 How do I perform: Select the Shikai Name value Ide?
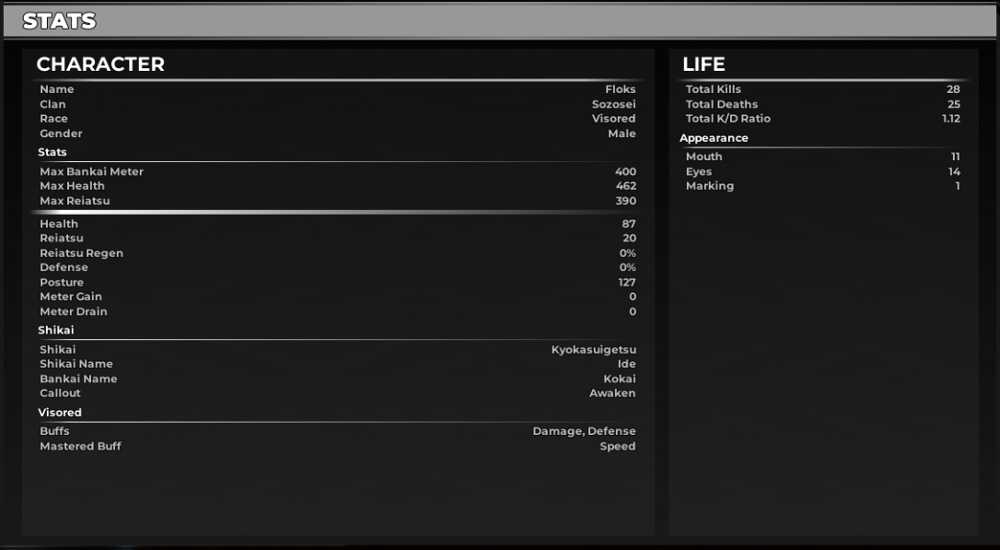(x=626, y=364)
